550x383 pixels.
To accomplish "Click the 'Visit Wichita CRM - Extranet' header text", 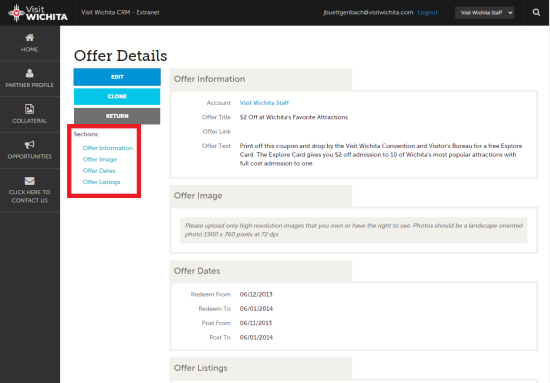I will pos(120,12).
